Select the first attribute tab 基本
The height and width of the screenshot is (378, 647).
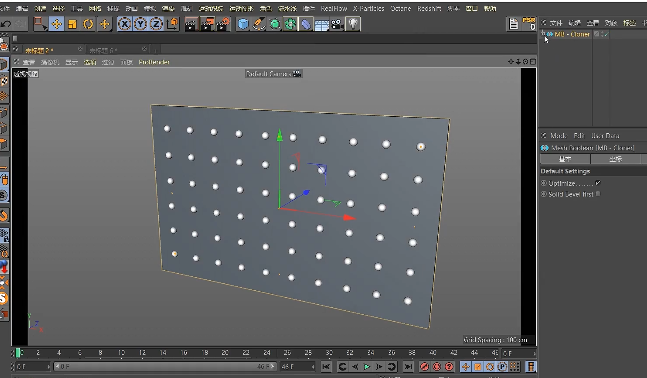(565, 159)
